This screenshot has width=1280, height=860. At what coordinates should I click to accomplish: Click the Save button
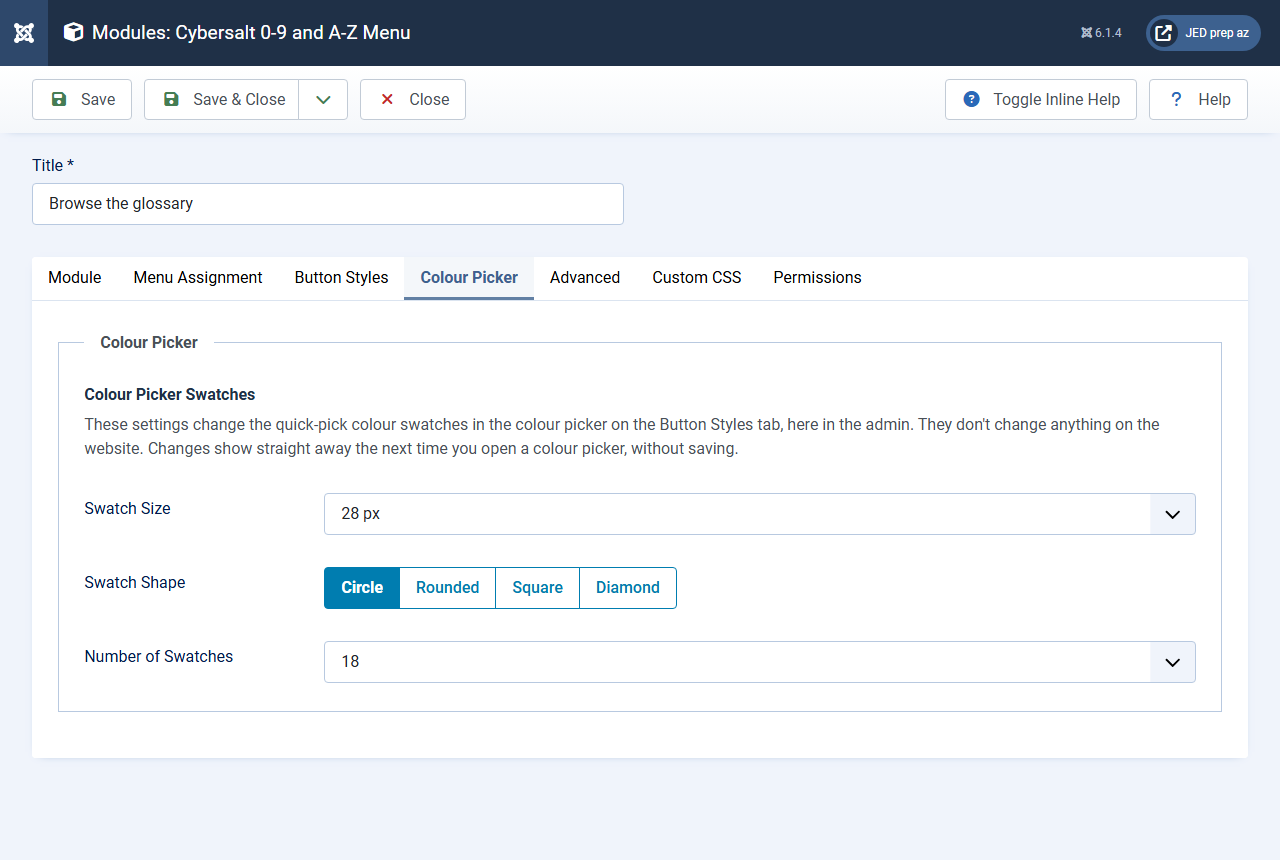(82, 100)
